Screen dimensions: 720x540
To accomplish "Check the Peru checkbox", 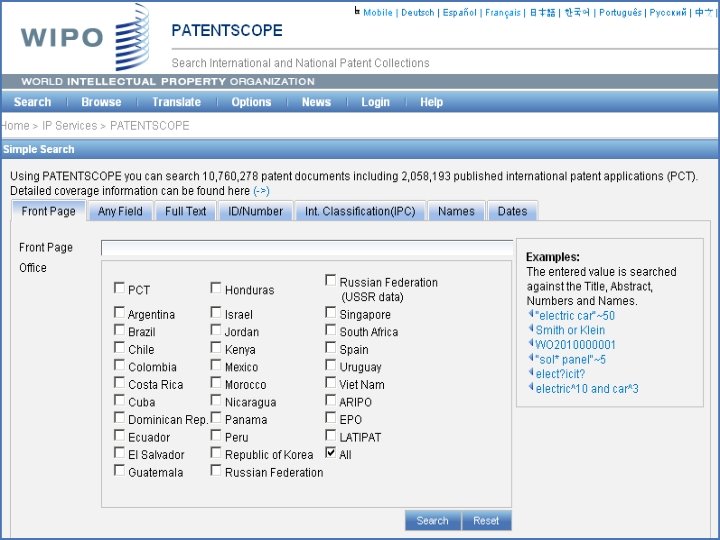I will click(x=216, y=435).
